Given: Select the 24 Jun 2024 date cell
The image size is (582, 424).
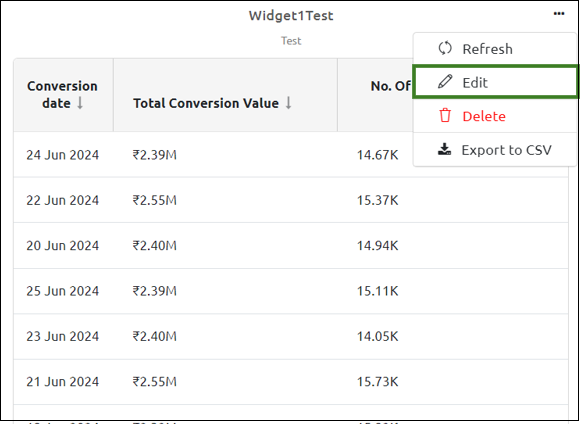Looking at the screenshot, I should (x=62, y=155).
